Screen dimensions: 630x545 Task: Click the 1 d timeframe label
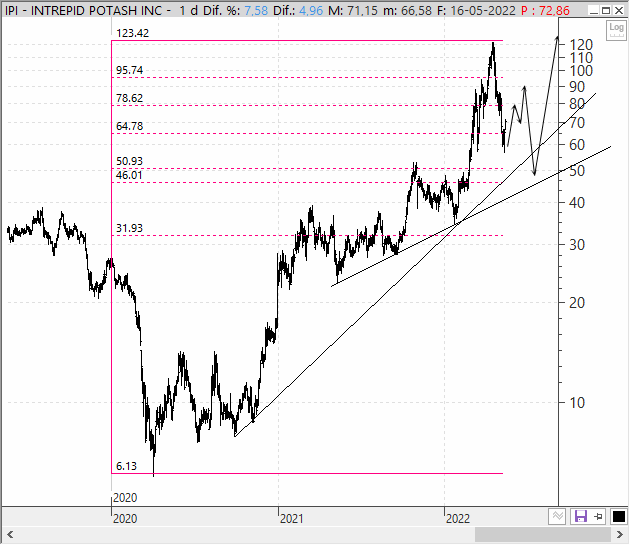(x=189, y=10)
